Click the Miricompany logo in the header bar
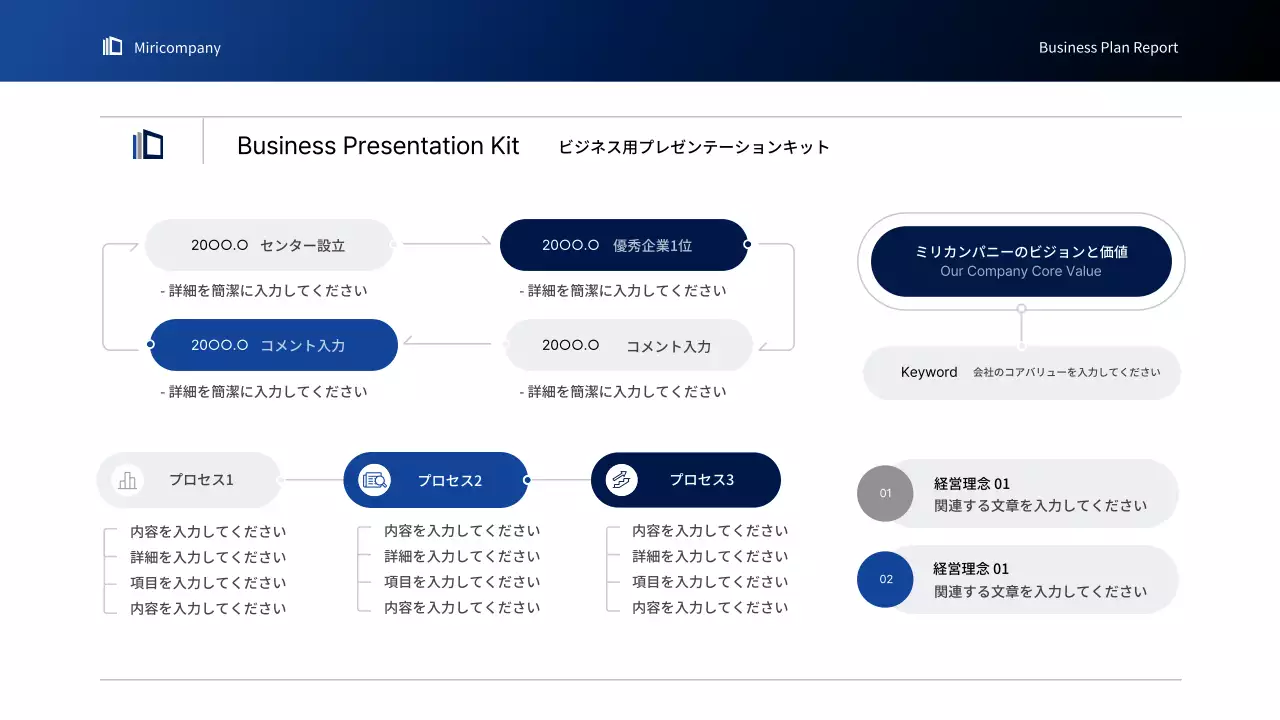The width and height of the screenshot is (1280, 720). (111, 46)
